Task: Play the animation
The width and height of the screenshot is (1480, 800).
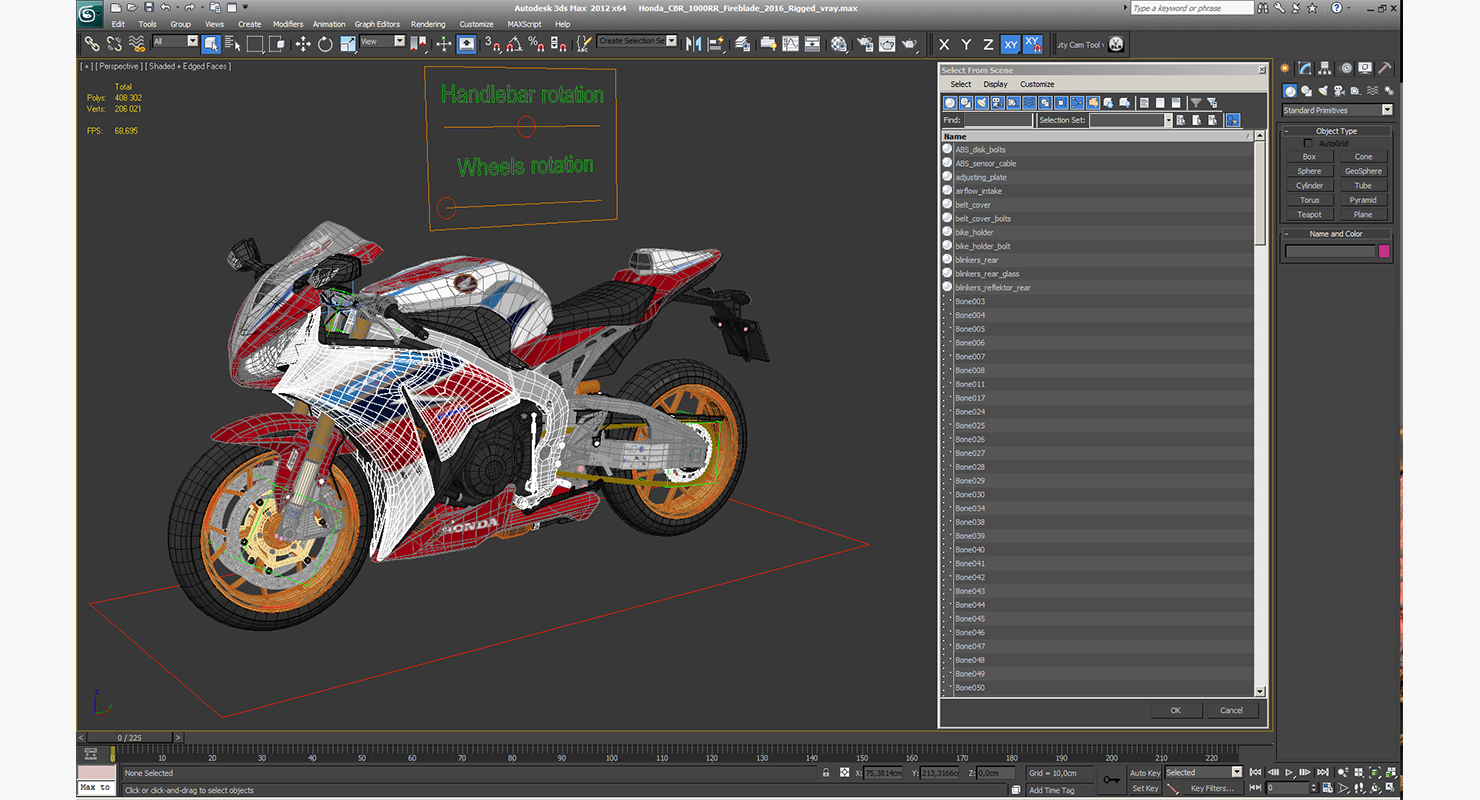Action: coord(1290,772)
